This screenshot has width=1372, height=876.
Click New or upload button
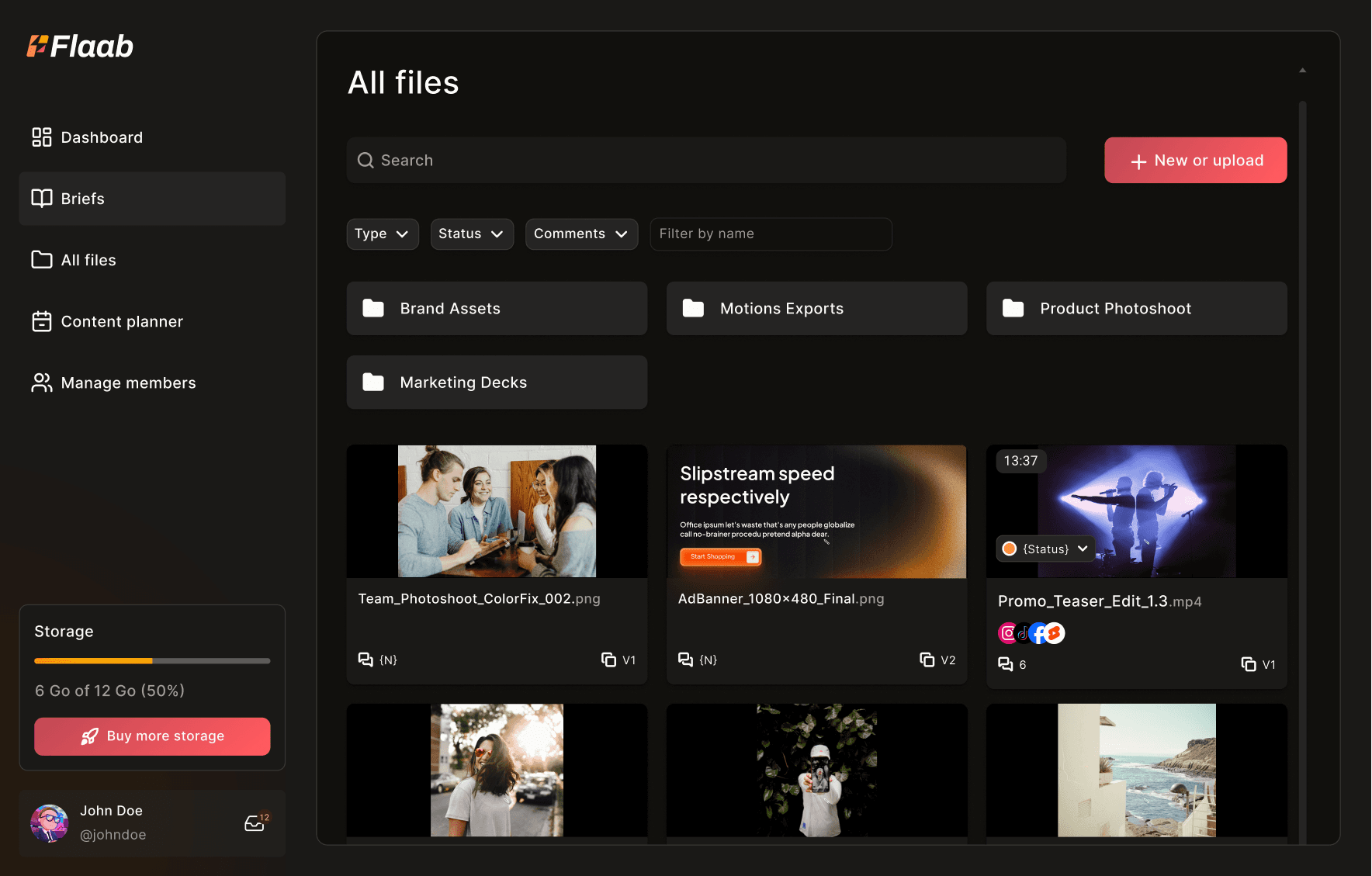coord(1195,160)
